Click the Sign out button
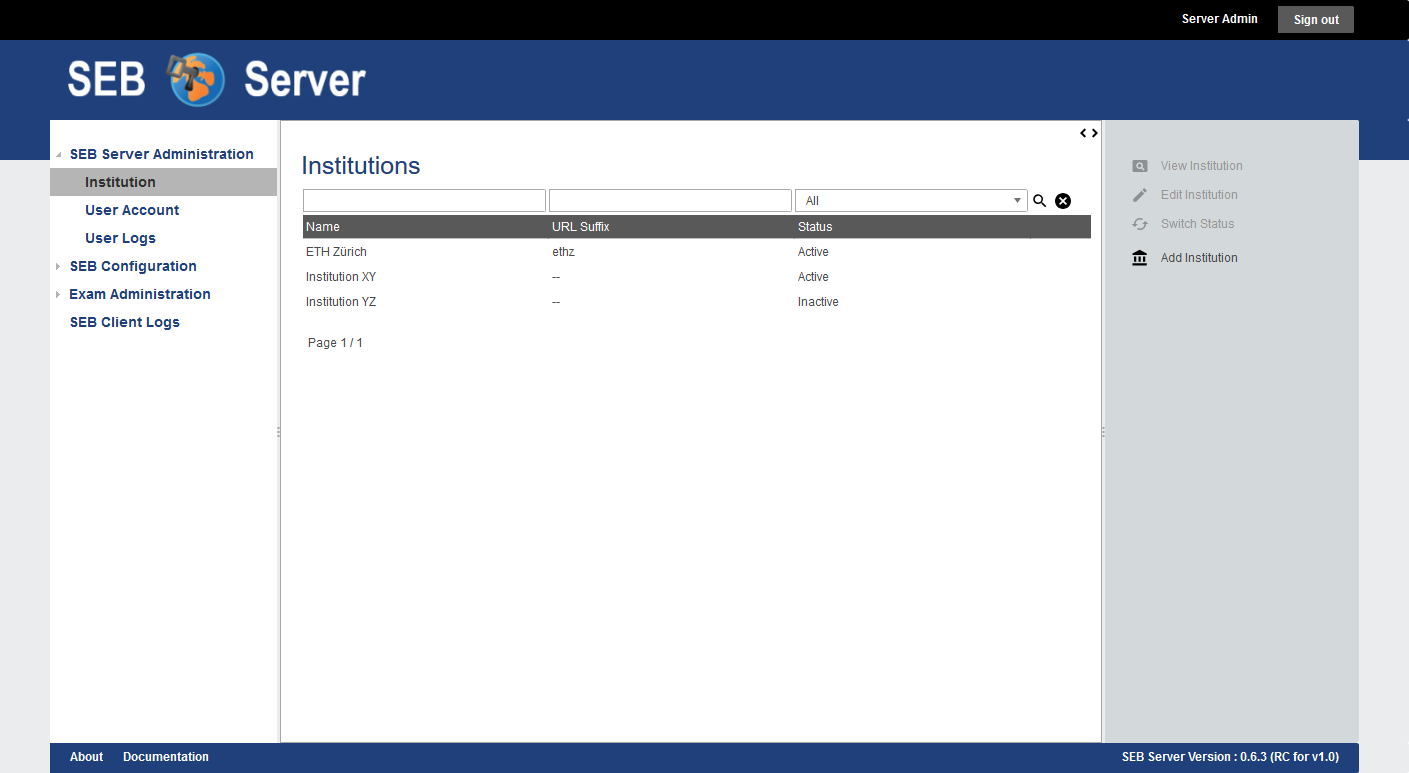Image resolution: width=1409 pixels, height=773 pixels. (1315, 20)
